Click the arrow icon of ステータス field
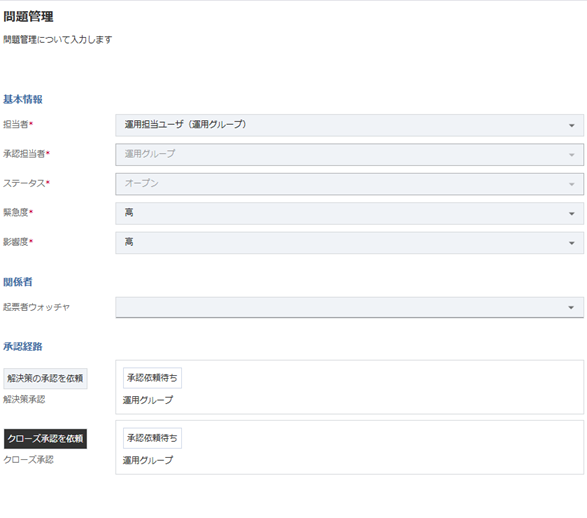 pos(572,184)
